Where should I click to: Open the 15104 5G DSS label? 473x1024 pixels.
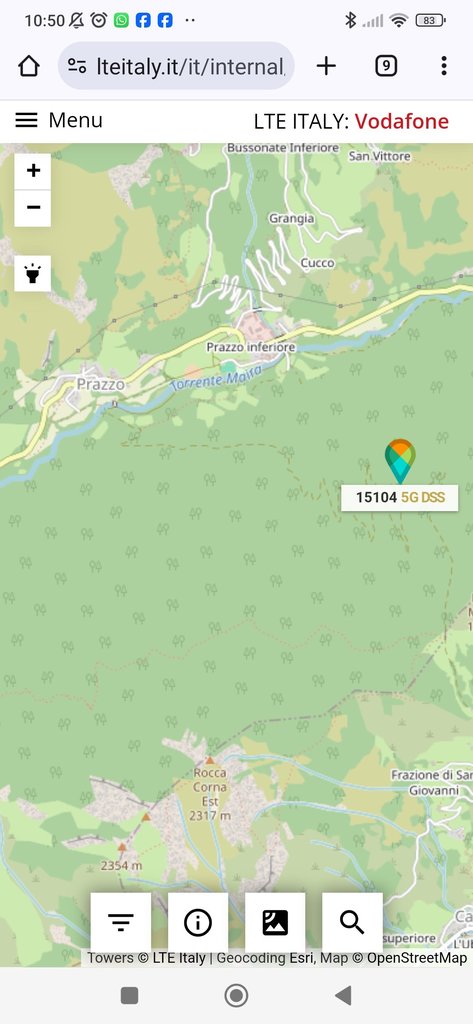pyautogui.click(x=400, y=498)
